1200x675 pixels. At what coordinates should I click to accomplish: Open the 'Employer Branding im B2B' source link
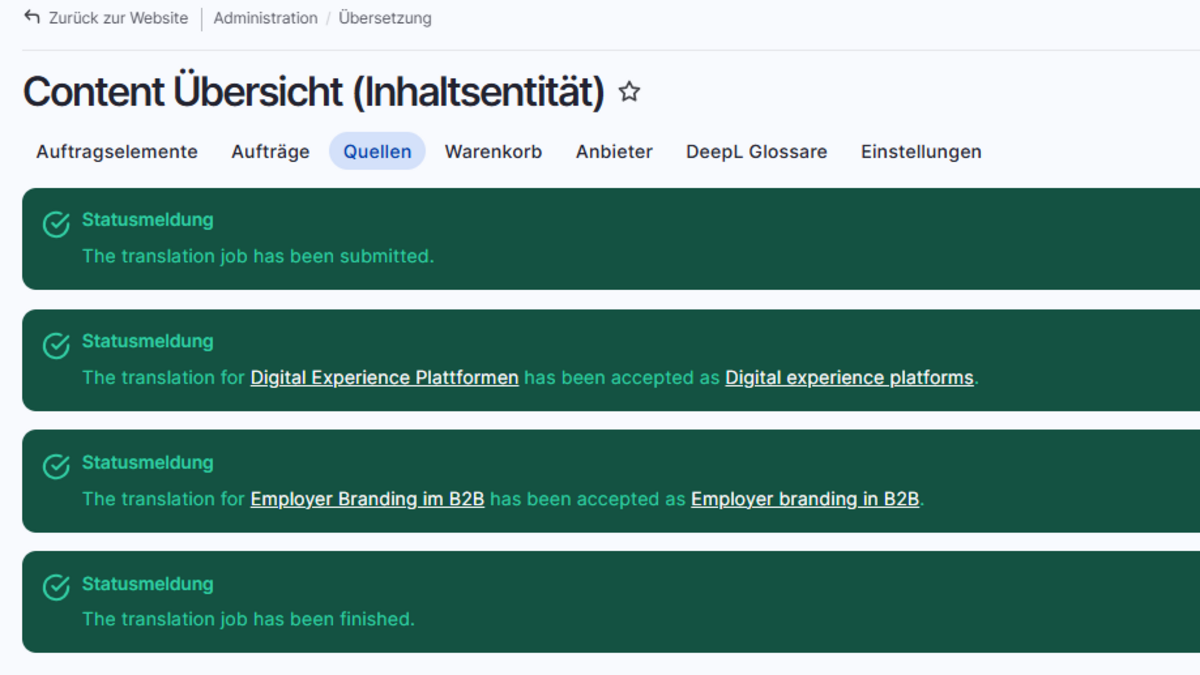point(367,499)
